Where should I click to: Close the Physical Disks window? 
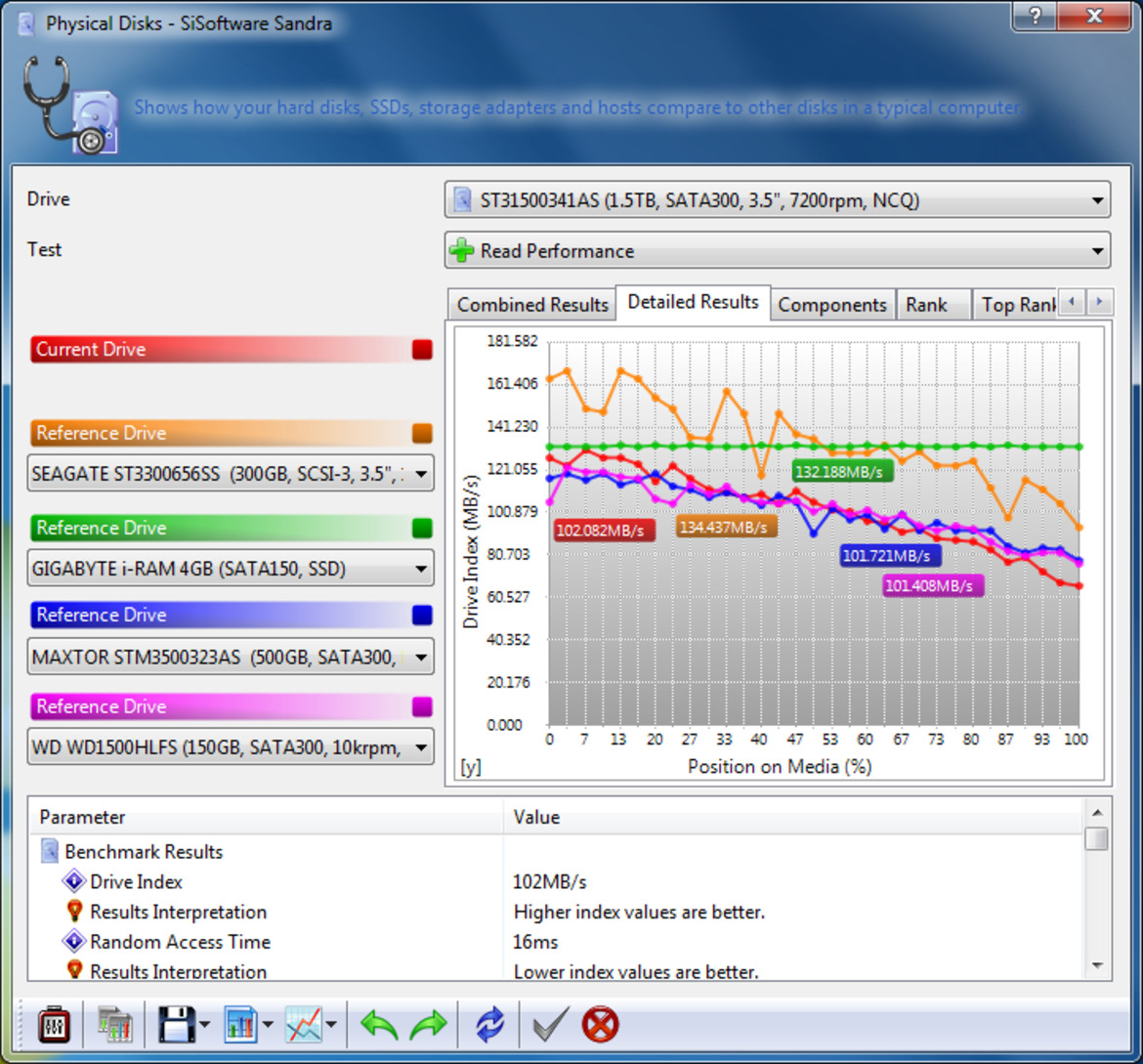(x=1095, y=16)
